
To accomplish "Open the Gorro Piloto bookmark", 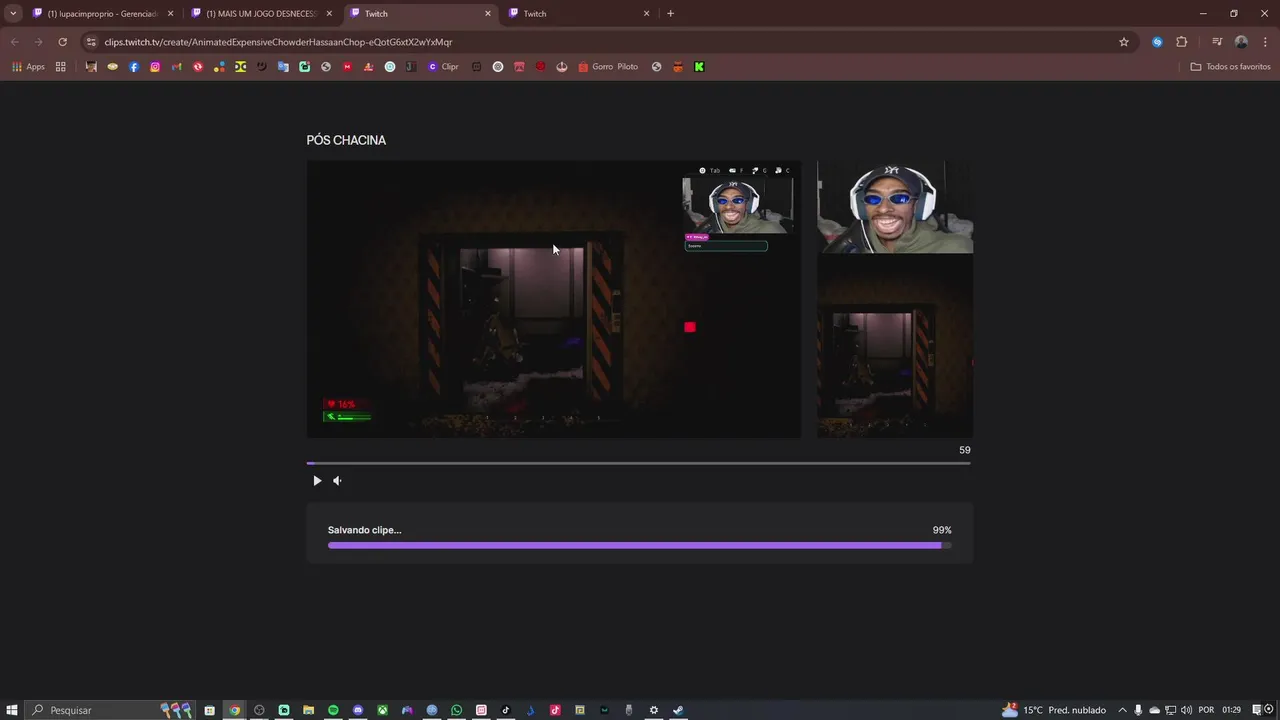I will coord(608,67).
